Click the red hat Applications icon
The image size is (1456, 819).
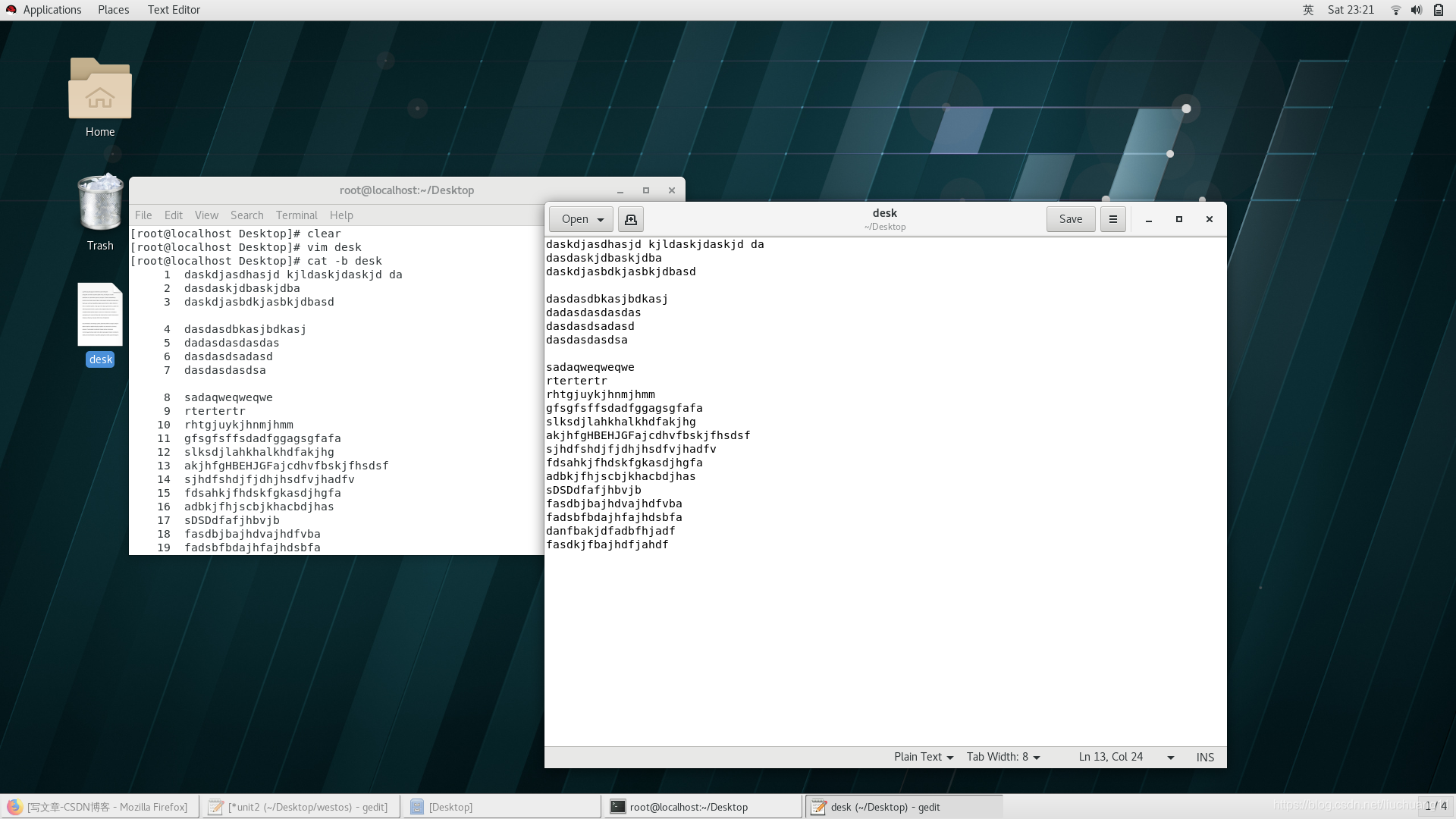[11, 10]
